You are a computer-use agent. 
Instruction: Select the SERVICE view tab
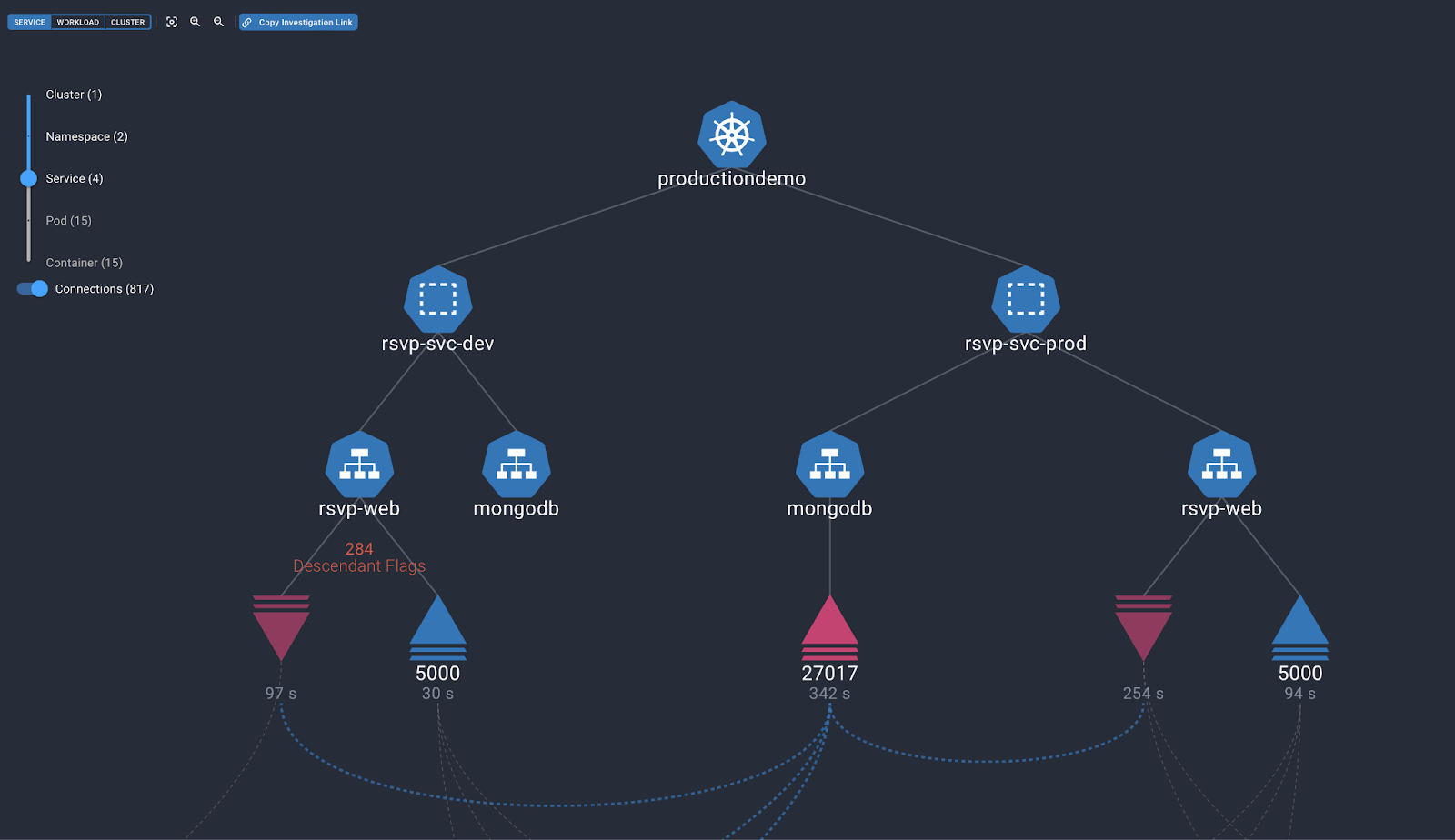click(x=29, y=22)
